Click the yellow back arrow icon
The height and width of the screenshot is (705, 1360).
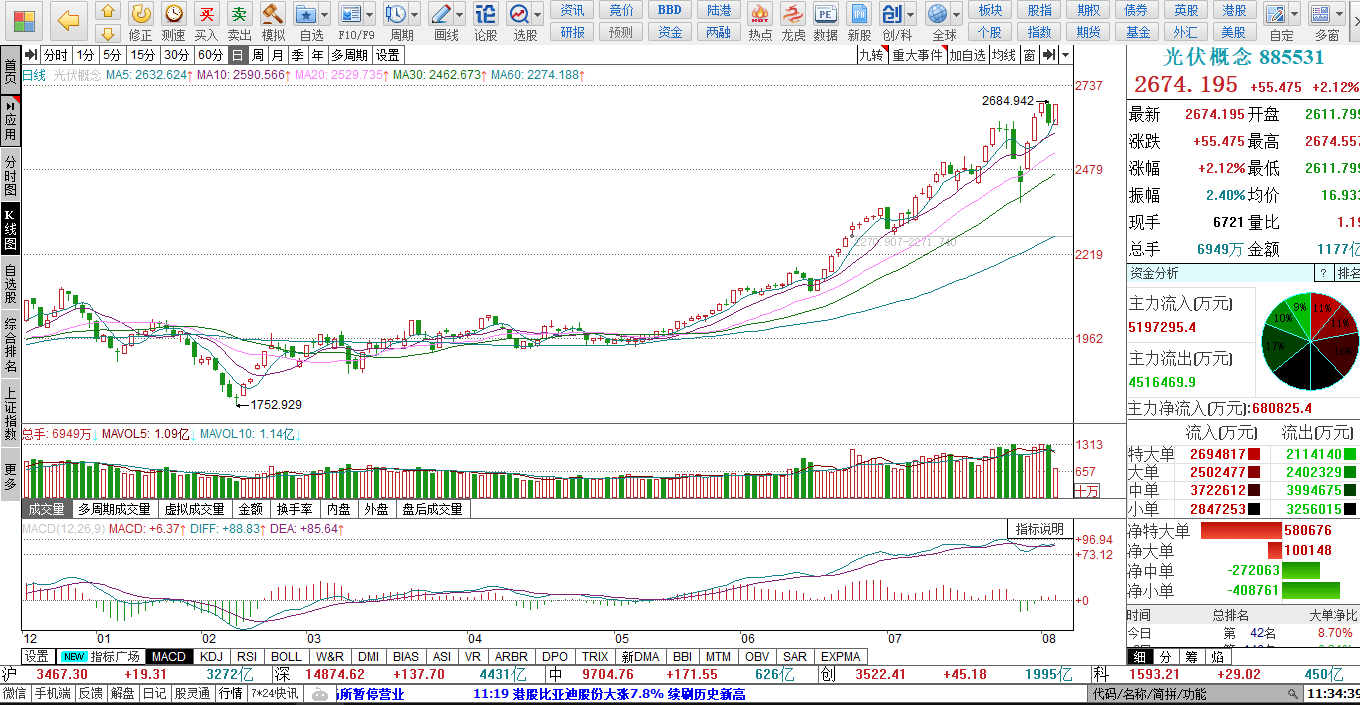68,20
